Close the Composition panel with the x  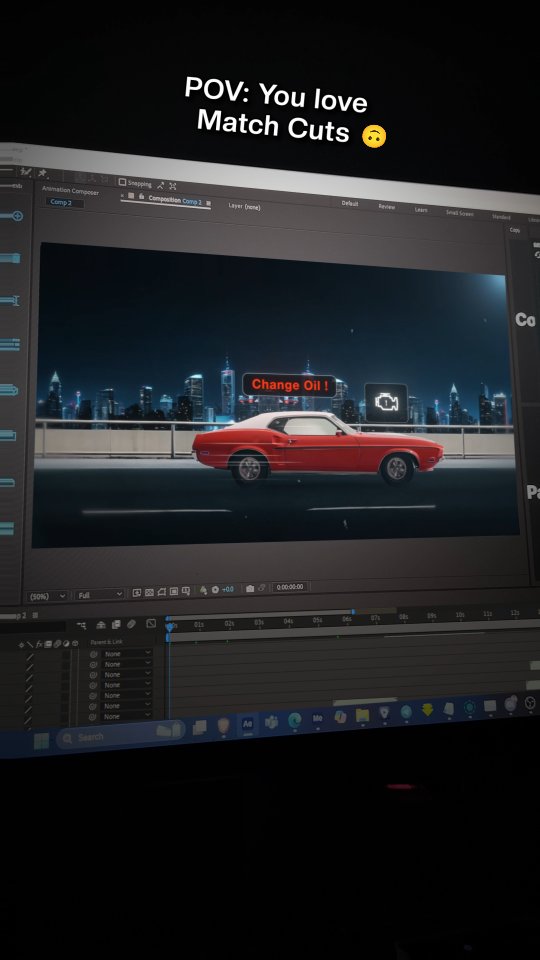(122, 195)
